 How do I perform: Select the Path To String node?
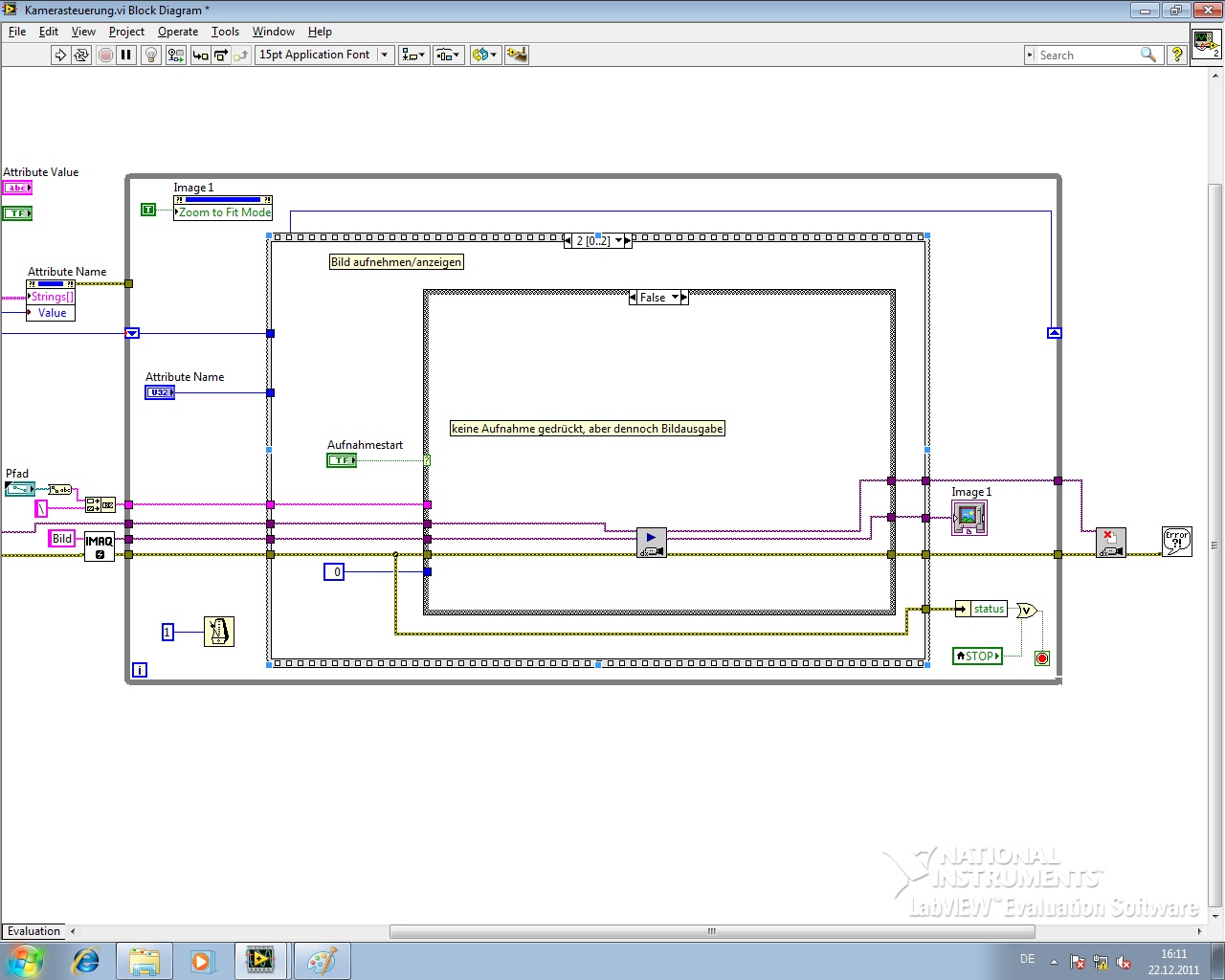(59, 490)
